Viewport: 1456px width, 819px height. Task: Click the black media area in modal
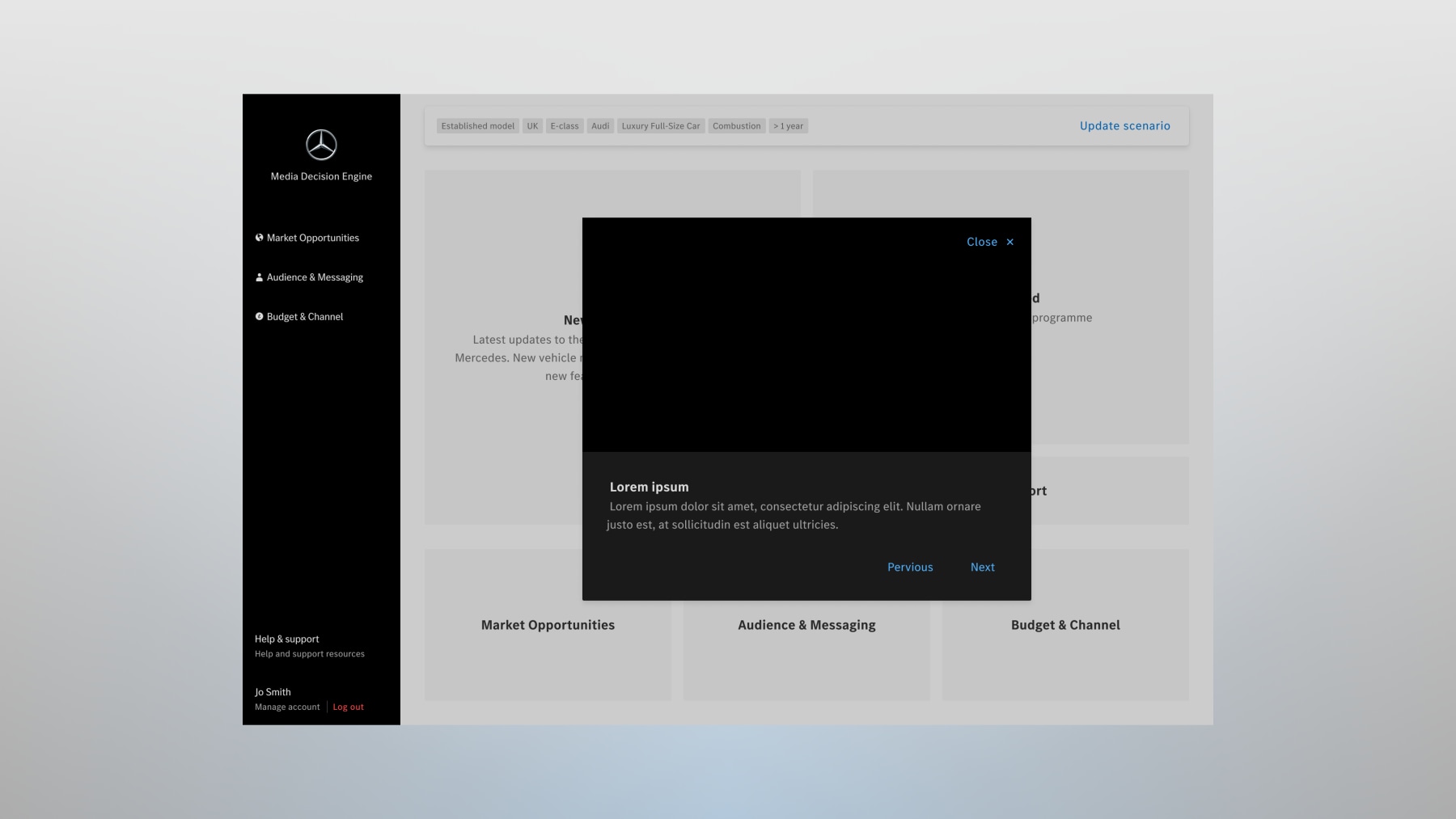pos(806,335)
